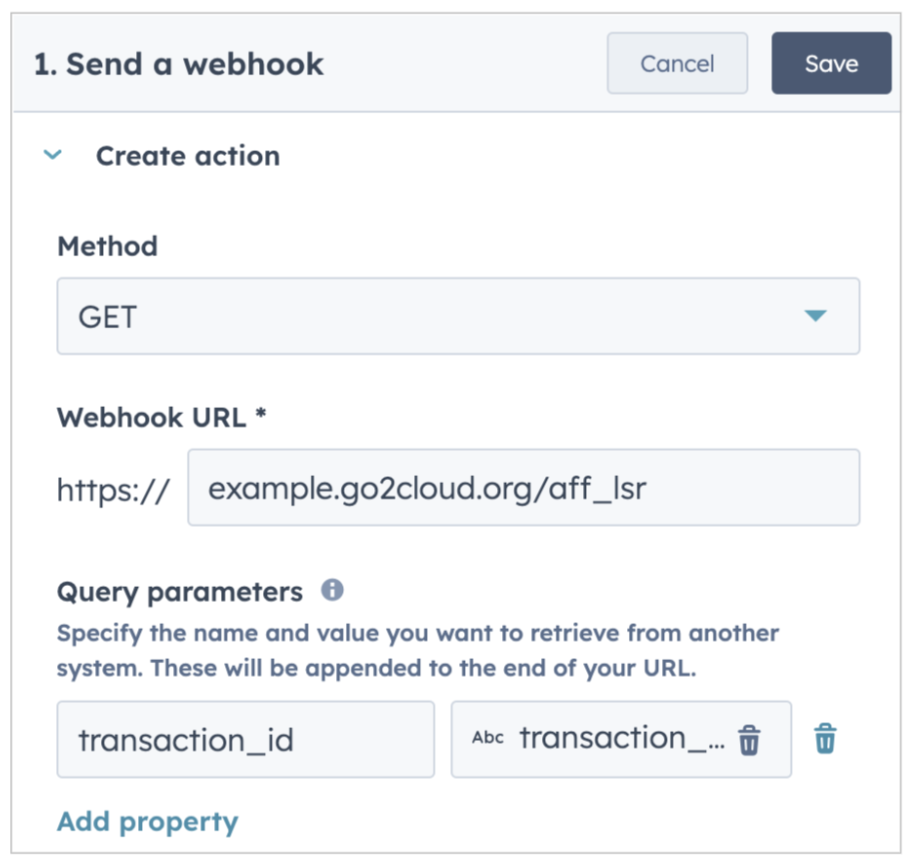Click the Cancel button
This screenshot has width=910, height=864.
click(677, 63)
